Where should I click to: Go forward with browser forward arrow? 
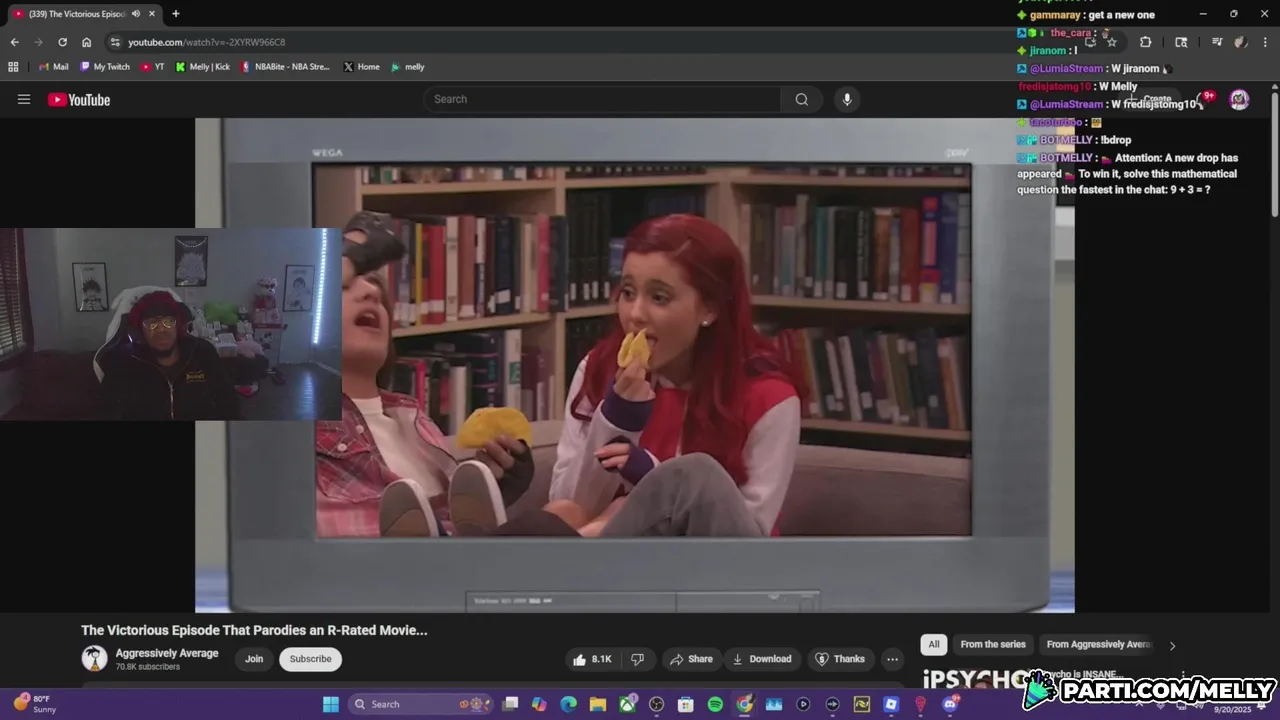tap(38, 42)
